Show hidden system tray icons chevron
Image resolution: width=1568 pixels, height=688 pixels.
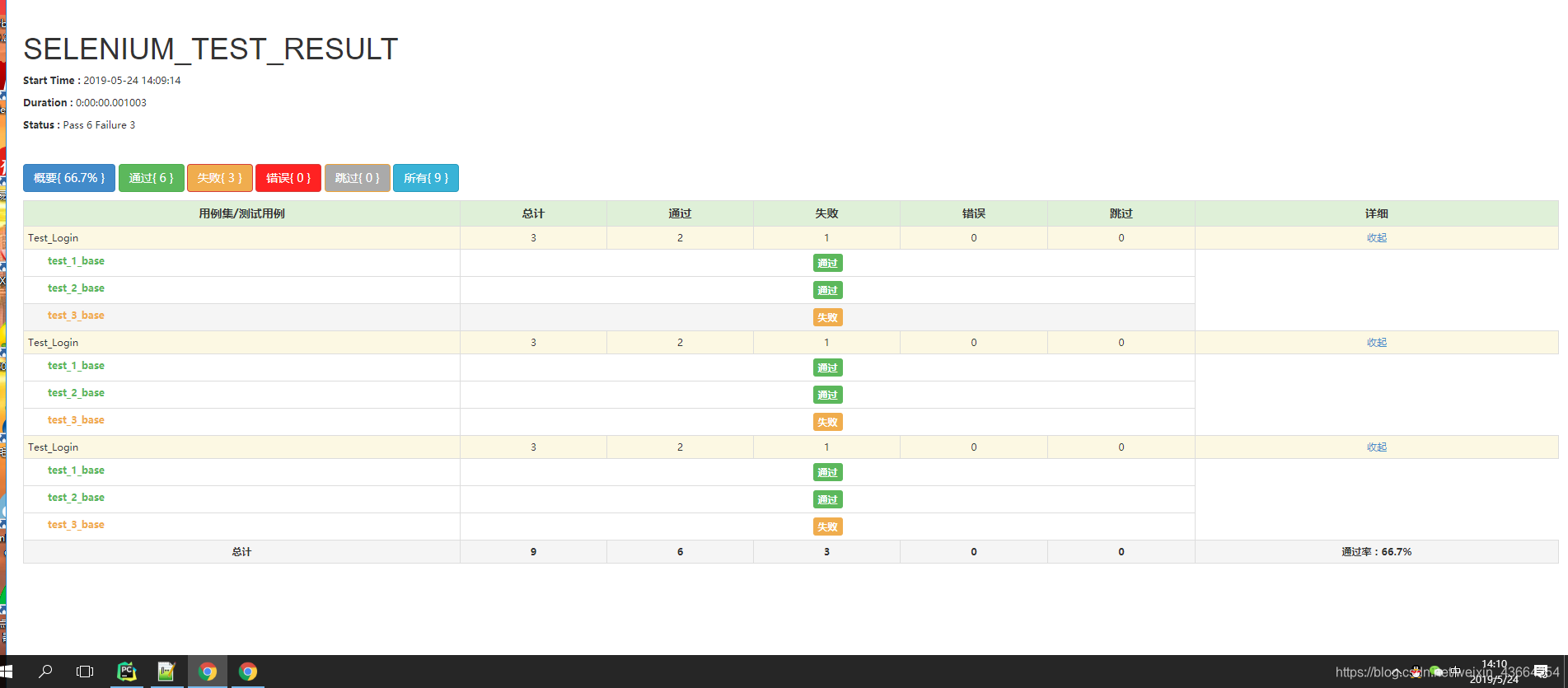tap(1395, 672)
